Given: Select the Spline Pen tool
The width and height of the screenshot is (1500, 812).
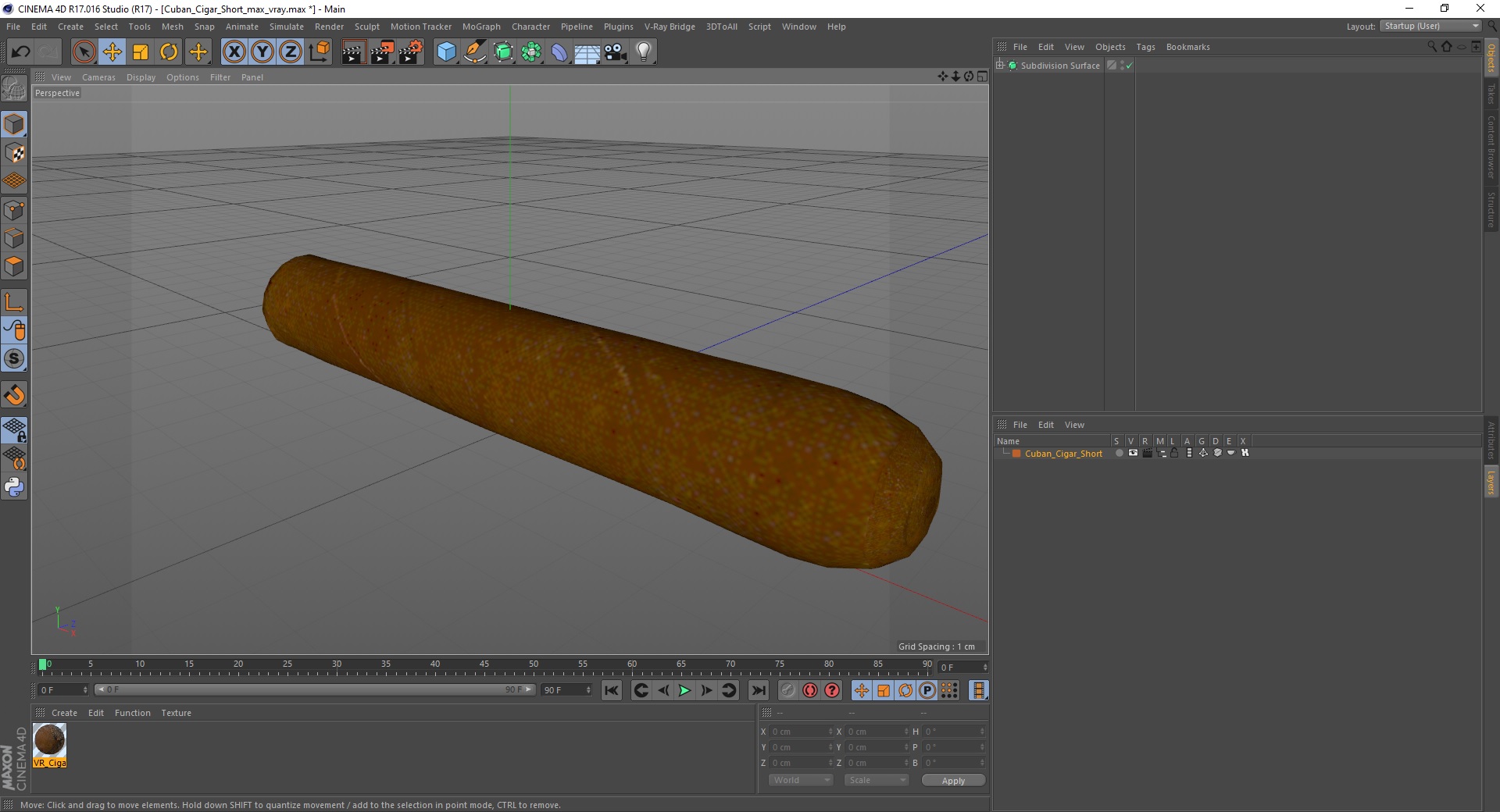Looking at the screenshot, I should [475, 52].
